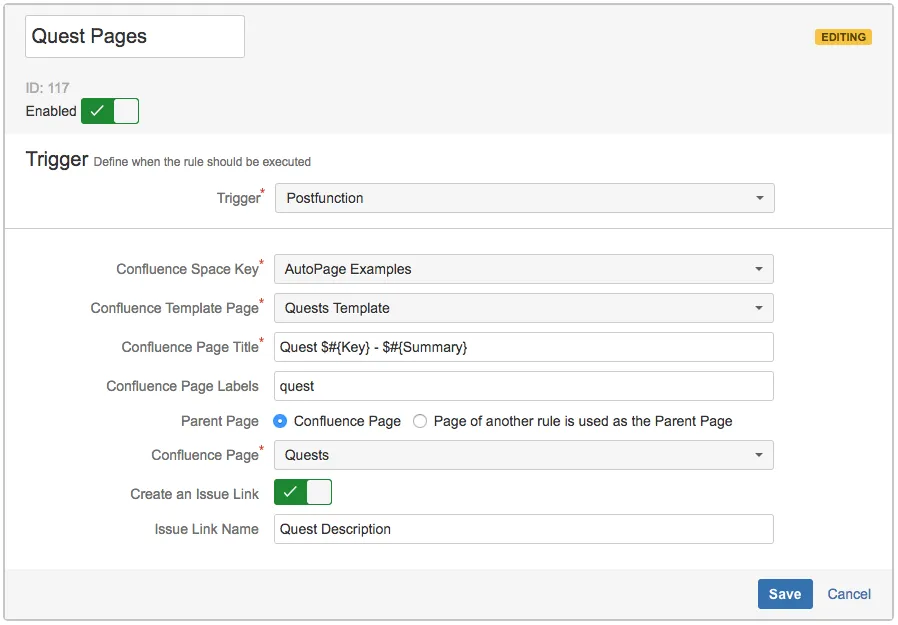Screen dimensions: 898x625
Task: Select the Confluence Page radio button
Action: click(281, 421)
